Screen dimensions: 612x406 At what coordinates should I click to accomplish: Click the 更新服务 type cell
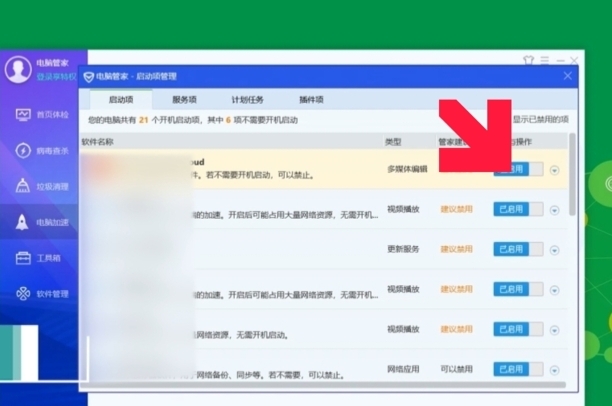pos(403,249)
